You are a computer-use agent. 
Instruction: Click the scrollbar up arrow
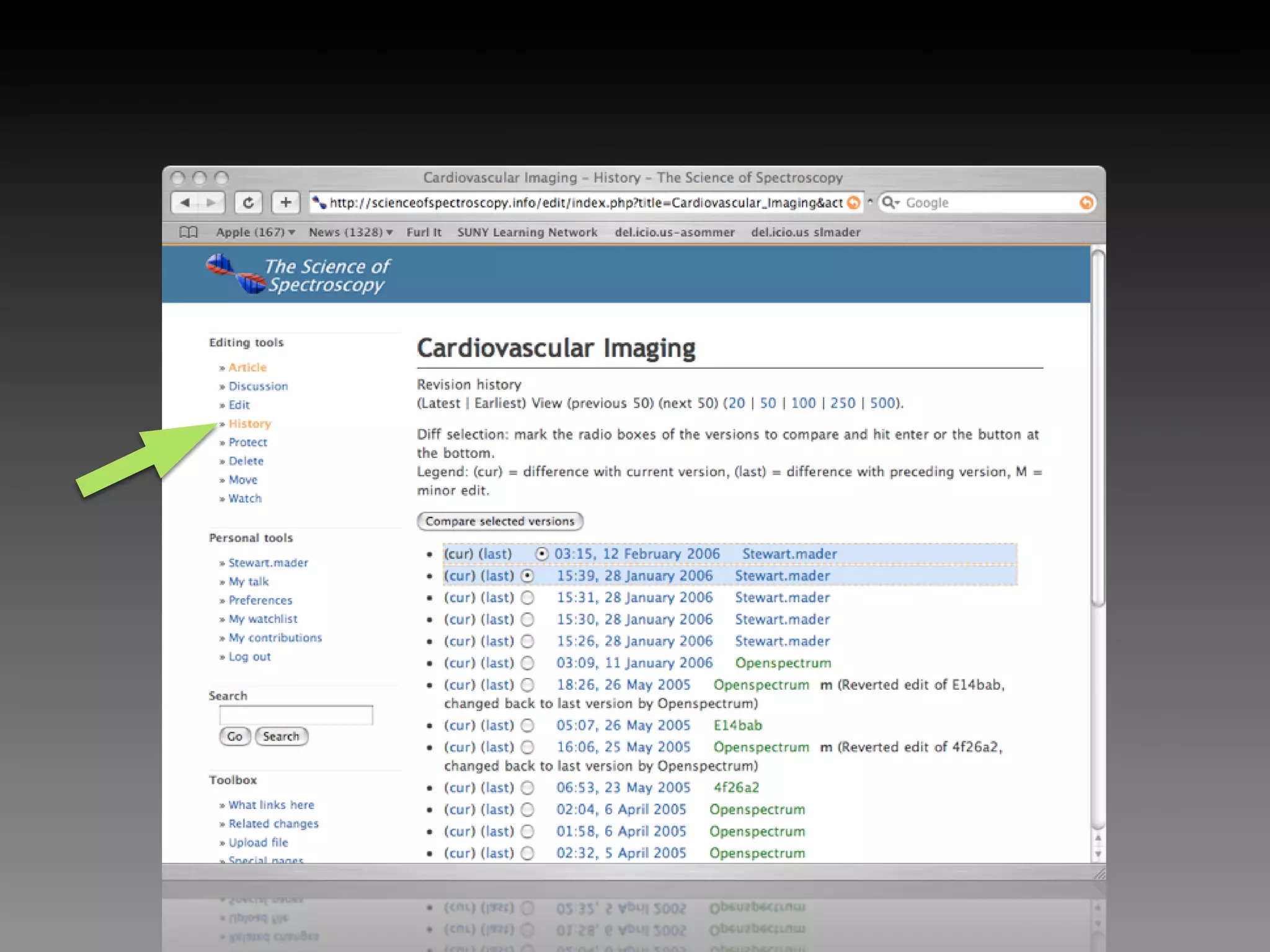[x=1098, y=838]
